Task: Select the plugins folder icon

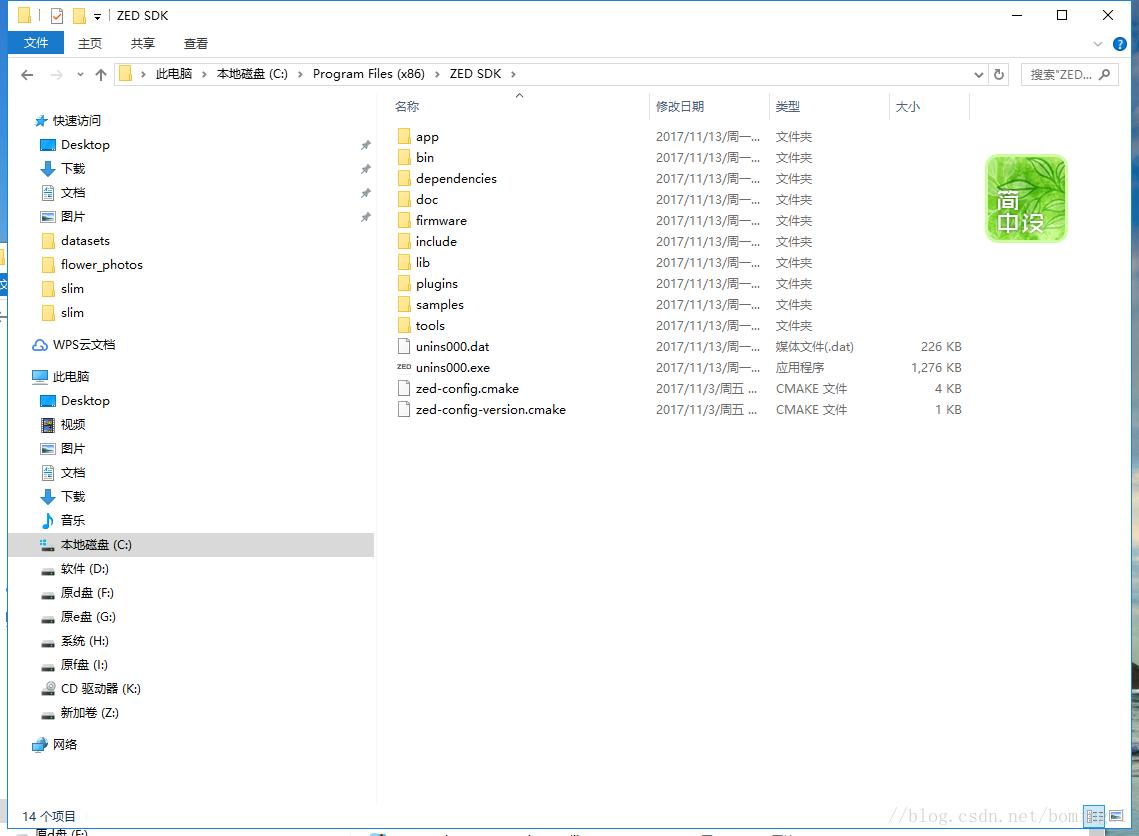Action: coord(404,284)
